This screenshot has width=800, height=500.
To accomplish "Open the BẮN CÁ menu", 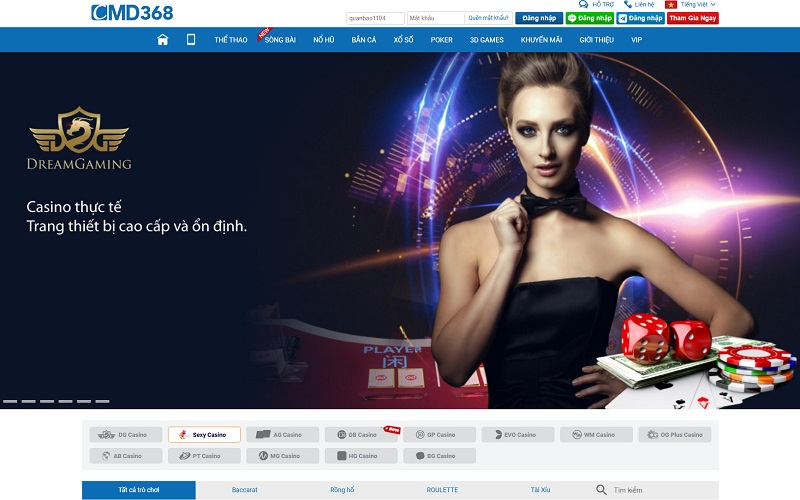I will tap(363, 40).
